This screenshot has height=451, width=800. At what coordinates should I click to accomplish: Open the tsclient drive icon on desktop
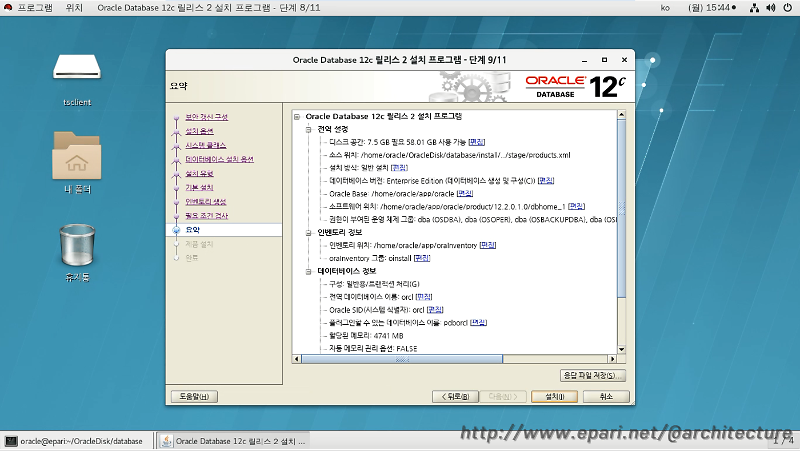click(x=77, y=68)
